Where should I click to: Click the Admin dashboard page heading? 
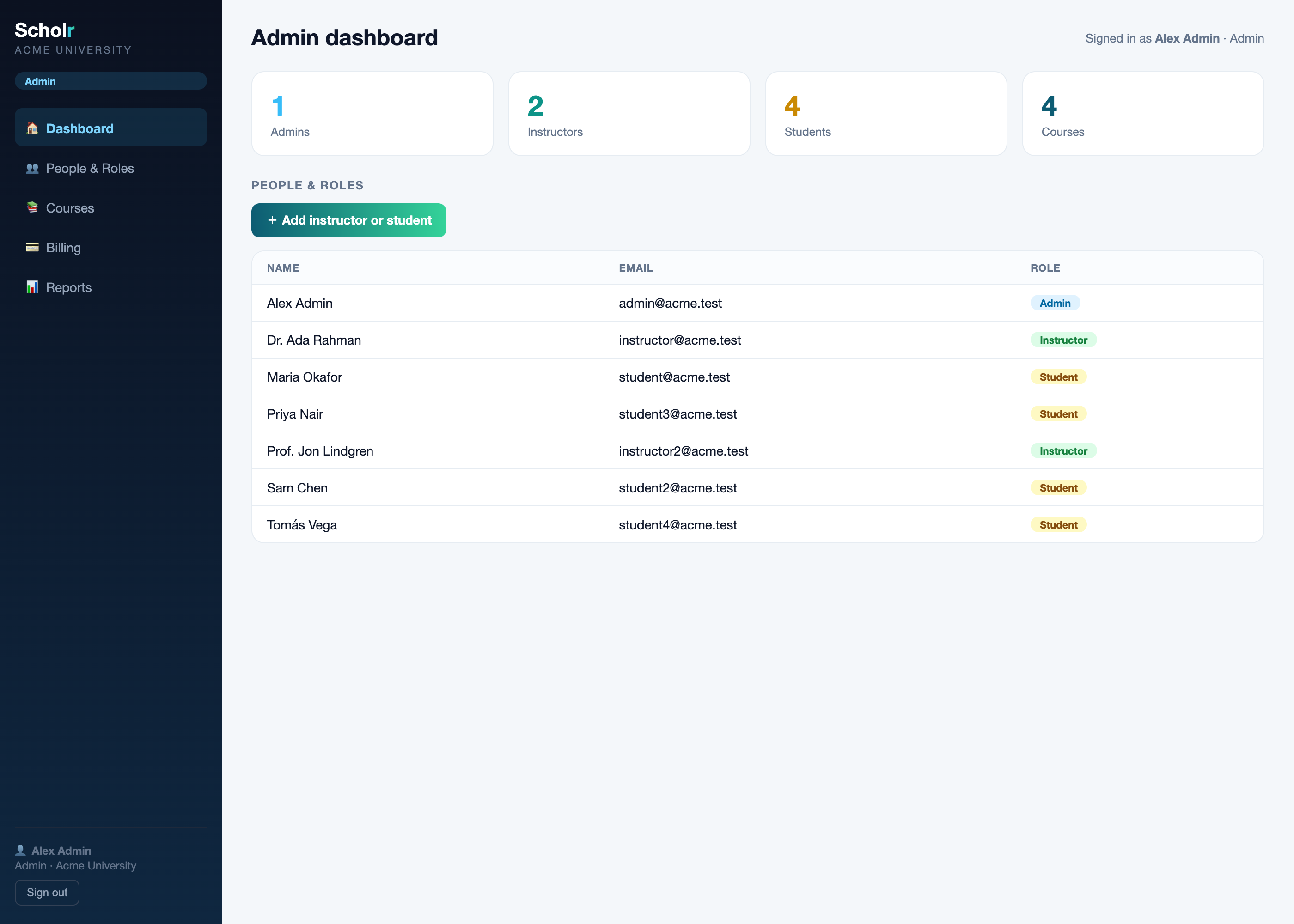tap(345, 37)
